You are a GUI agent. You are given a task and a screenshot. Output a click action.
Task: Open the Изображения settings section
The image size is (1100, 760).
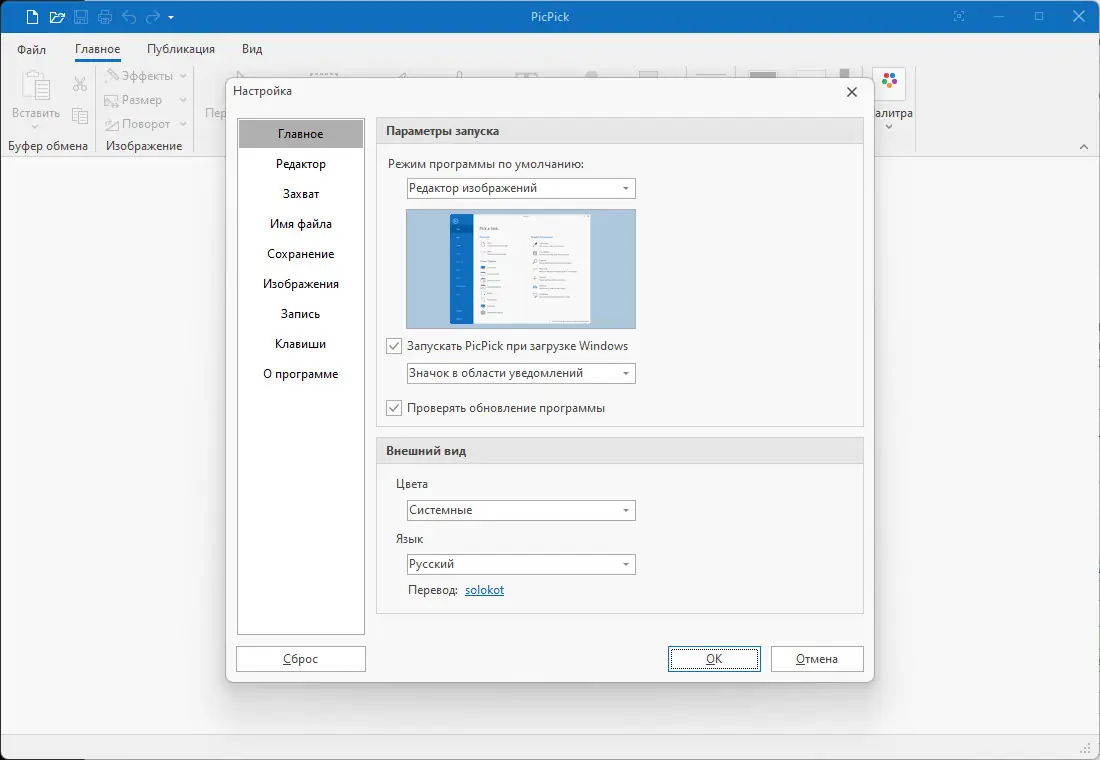[x=300, y=284]
